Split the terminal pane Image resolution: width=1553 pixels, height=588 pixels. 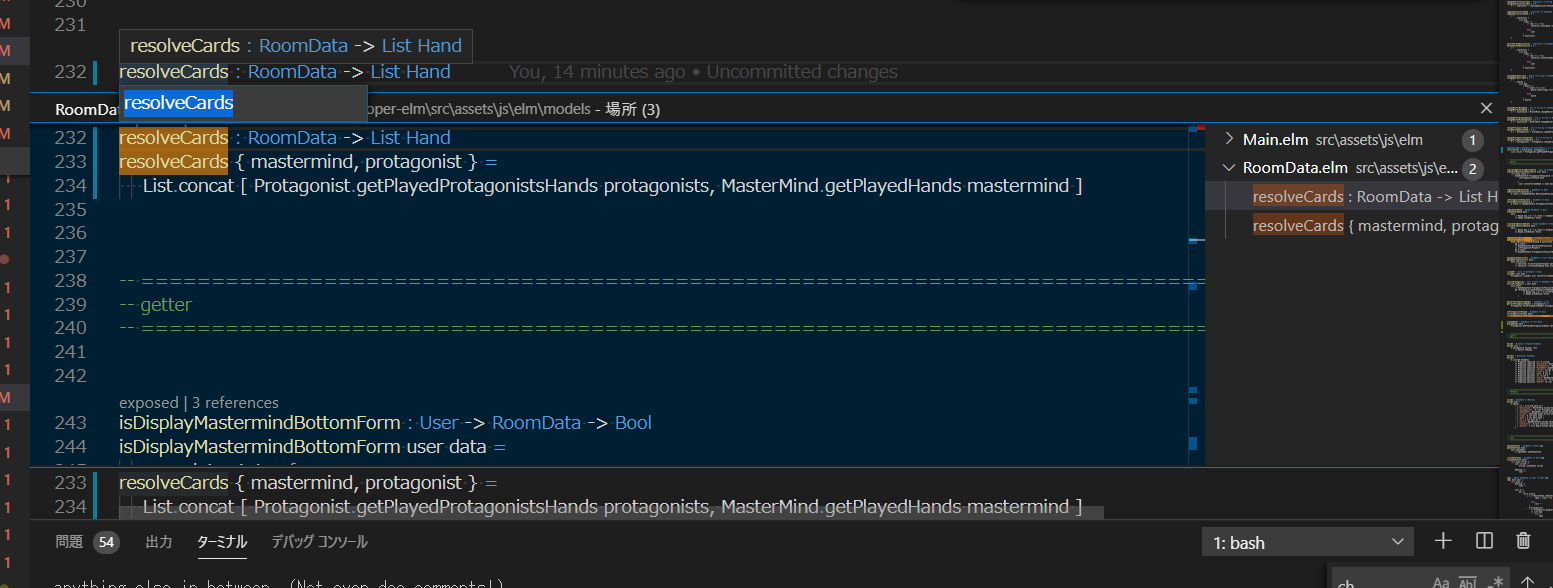pos(1484,541)
